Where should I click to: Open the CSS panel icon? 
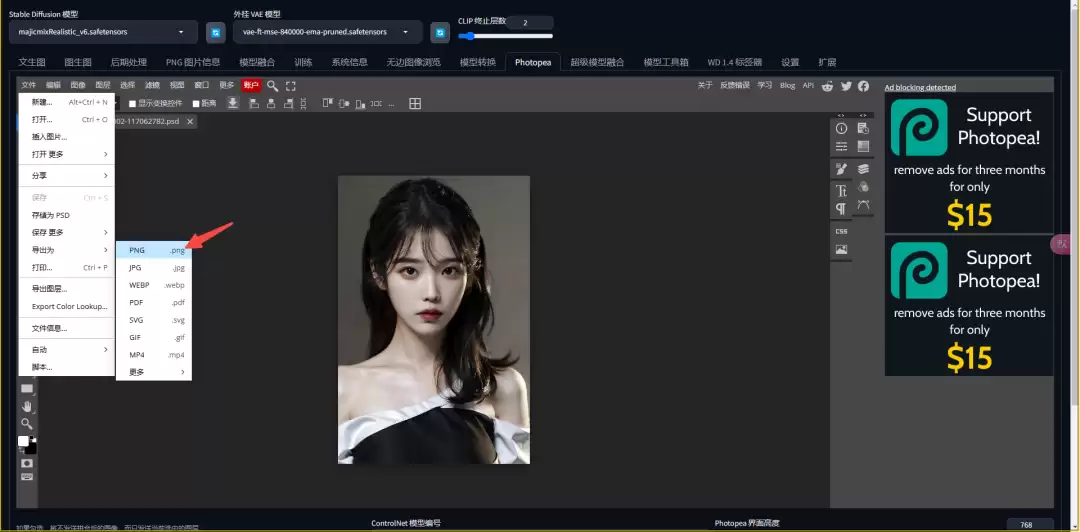pos(841,232)
